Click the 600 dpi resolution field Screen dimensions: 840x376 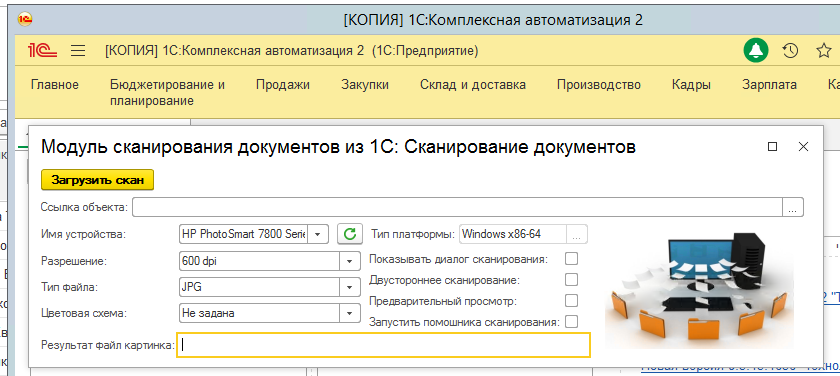pyautogui.click(x=260, y=261)
